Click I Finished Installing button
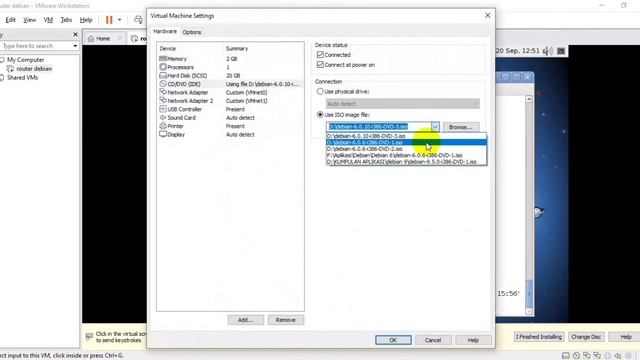The width and height of the screenshot is (640, 360). [x=539, y=337]
